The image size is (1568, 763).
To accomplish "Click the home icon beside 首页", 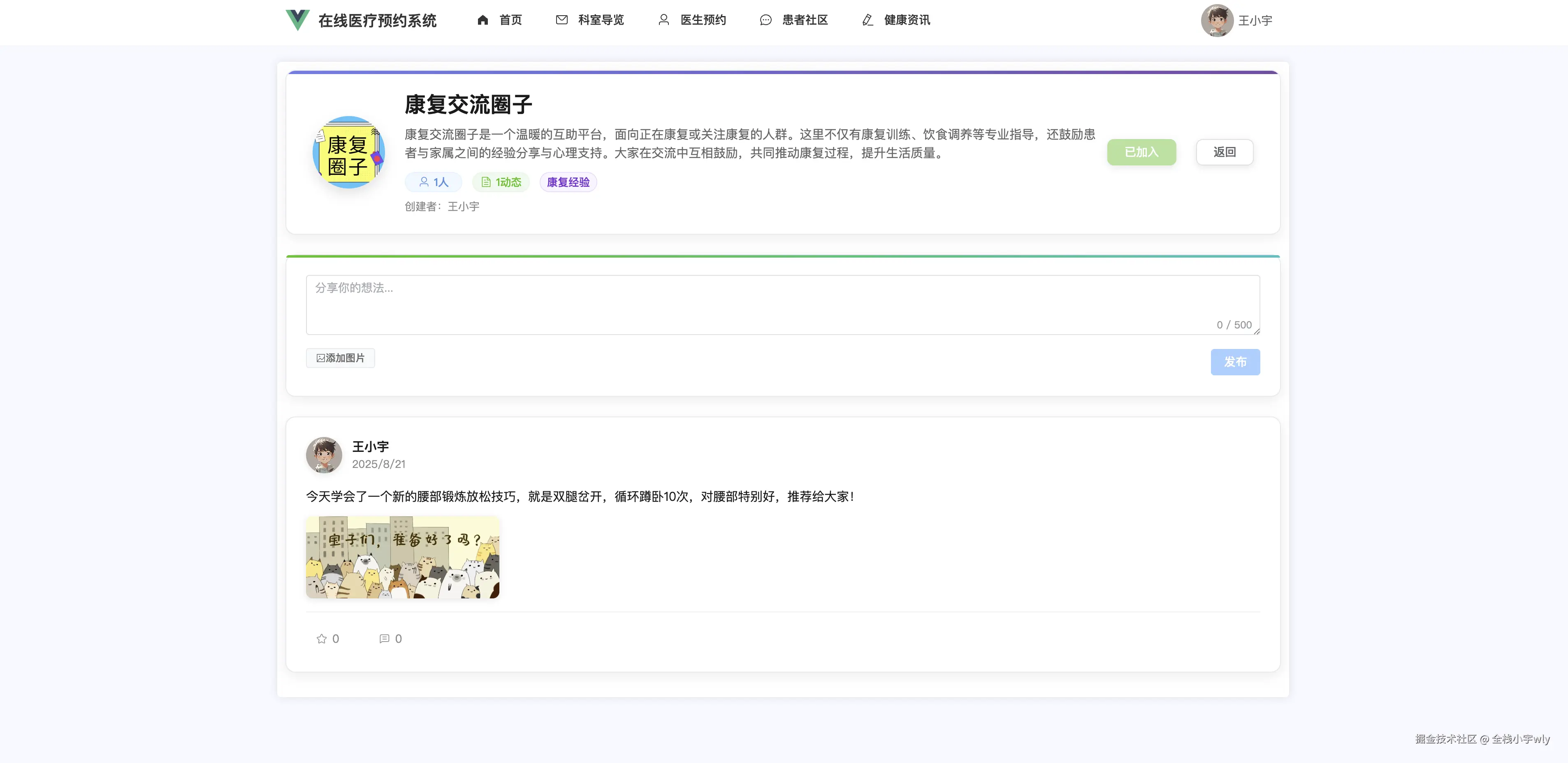I will click(x=482, y=20).
